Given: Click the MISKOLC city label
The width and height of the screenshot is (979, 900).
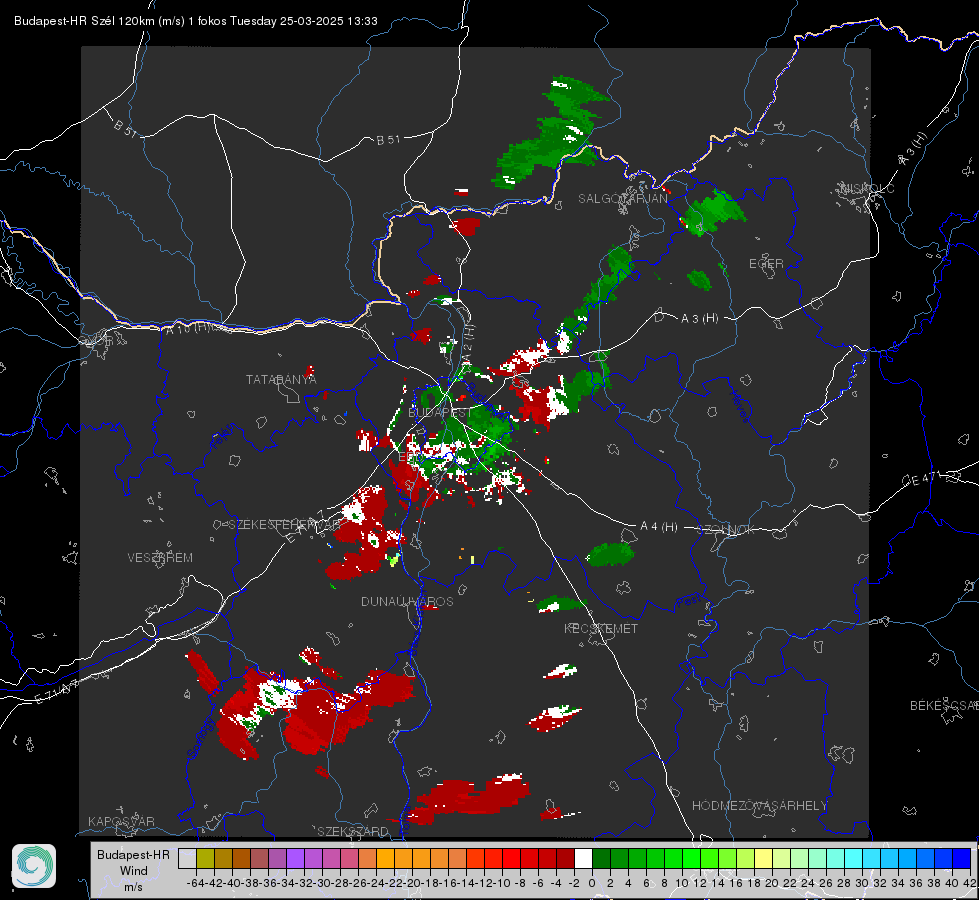Looking at the screenshot, I should (867, 189).
